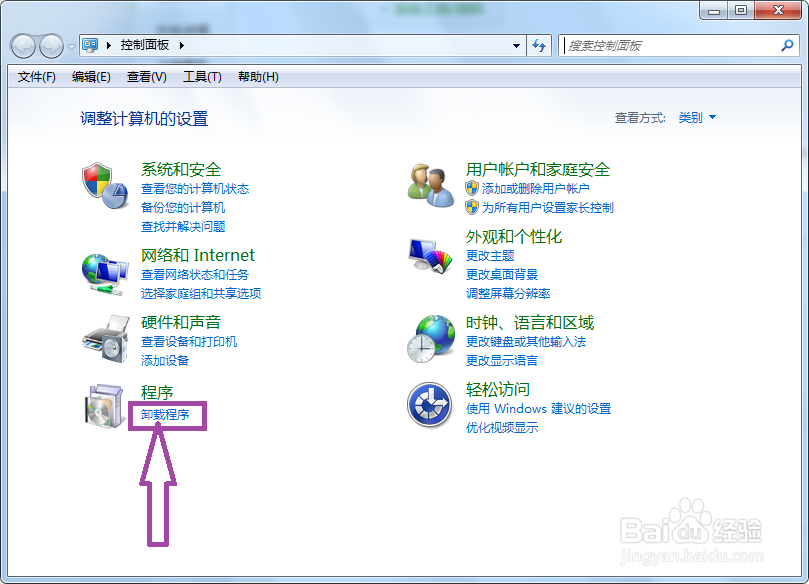Open the 文件(F) menu
This screenshot has height=584, width=809.
[37, 77]
